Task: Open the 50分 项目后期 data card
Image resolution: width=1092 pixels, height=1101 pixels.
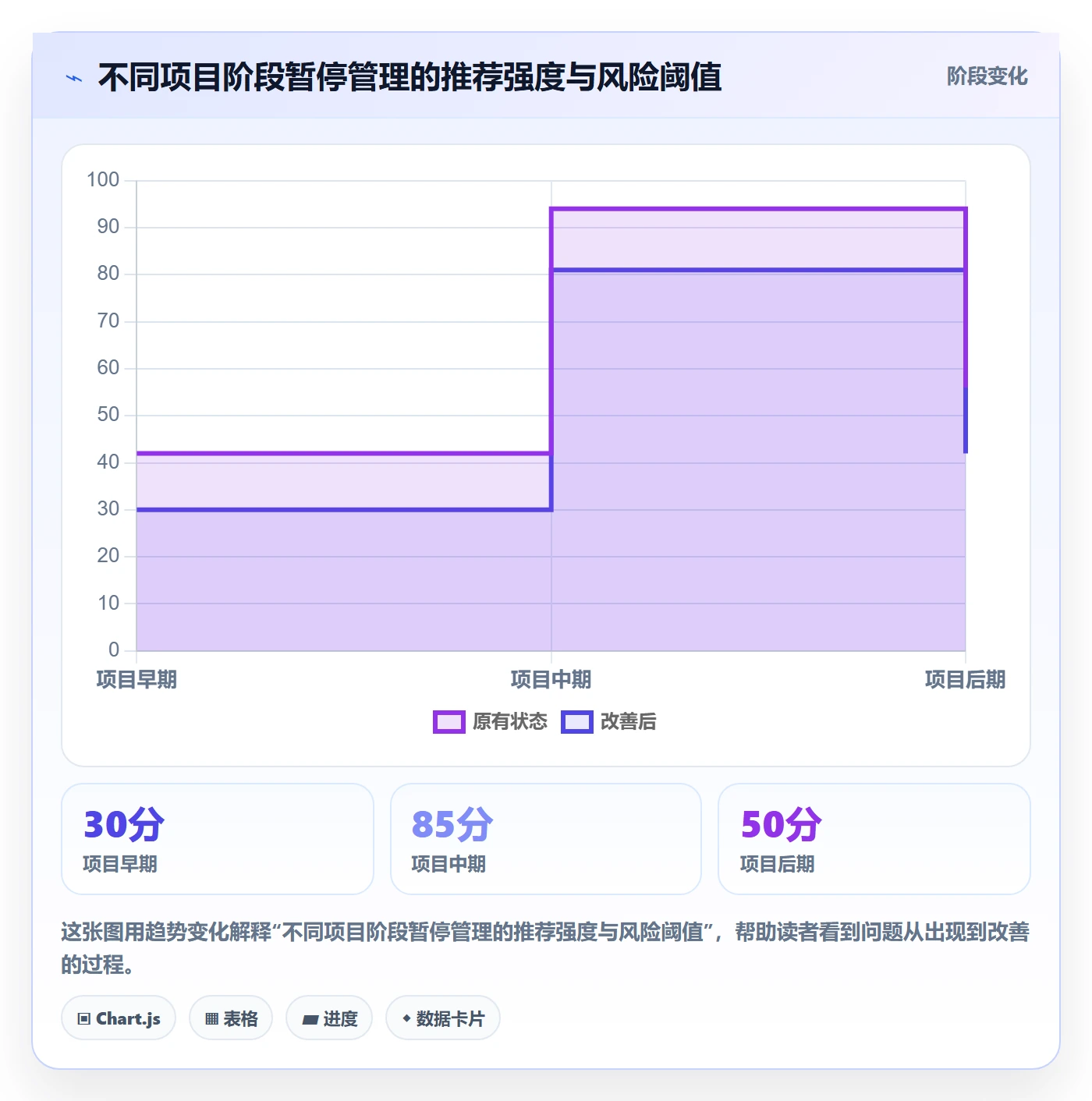Action: point(874,839)
